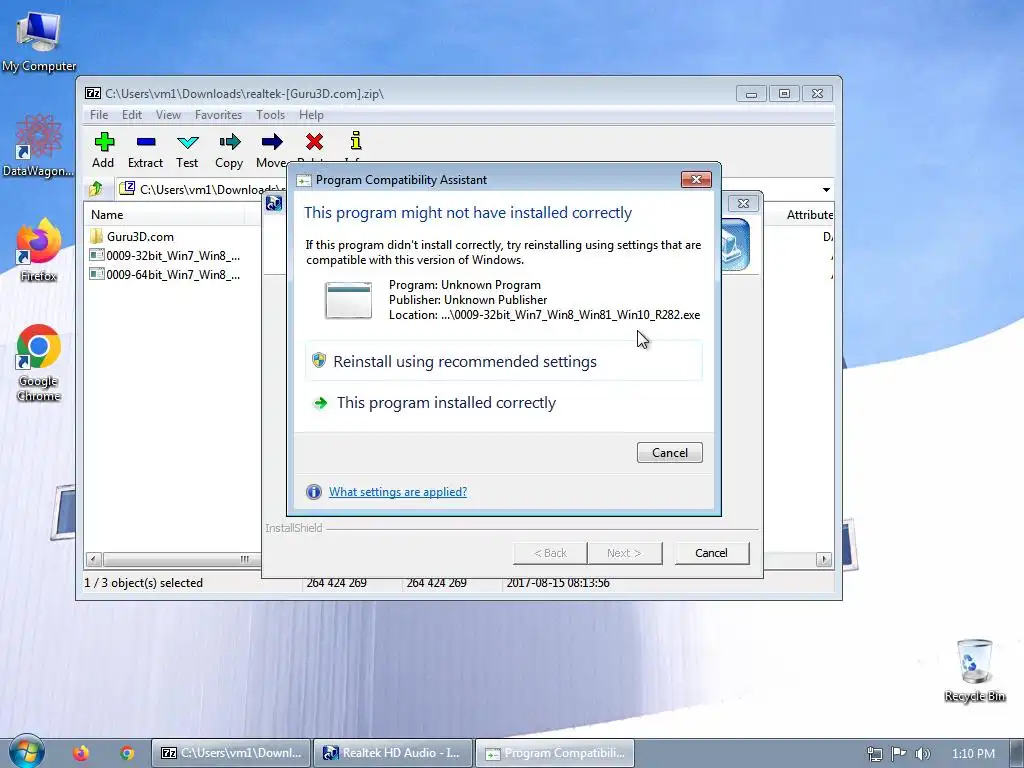Maximize the 7-Zip window
The image size is (1024, 768).
(x=784, y=94)
